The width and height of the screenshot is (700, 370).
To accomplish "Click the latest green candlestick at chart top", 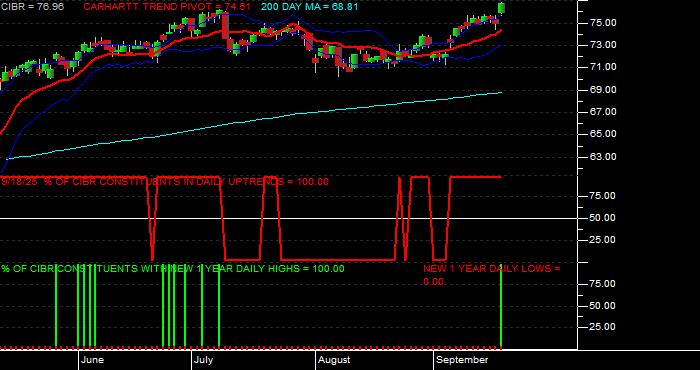I will click(501, 8).
